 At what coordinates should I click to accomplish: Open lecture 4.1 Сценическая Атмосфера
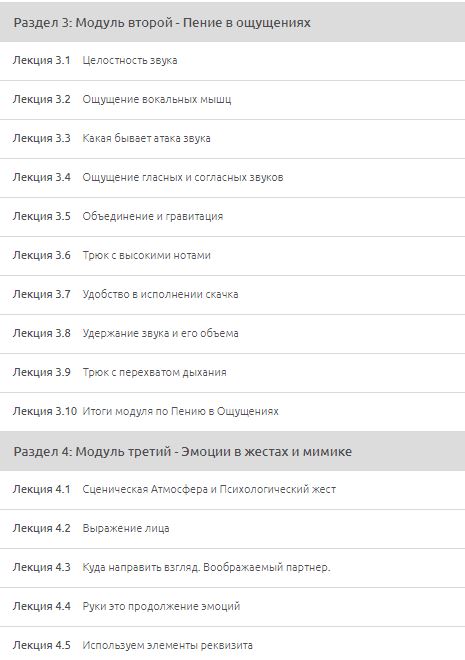[x=232, y=490]
